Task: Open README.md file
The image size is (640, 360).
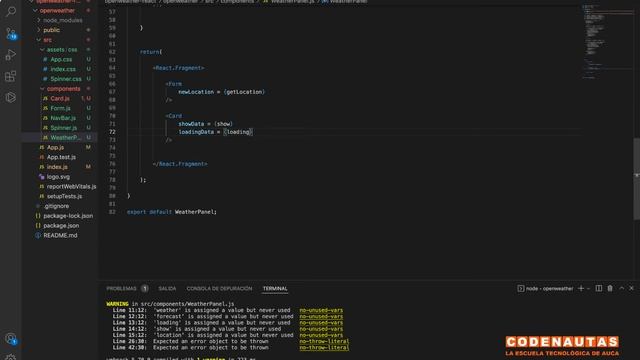Action: tap(60, 236)
